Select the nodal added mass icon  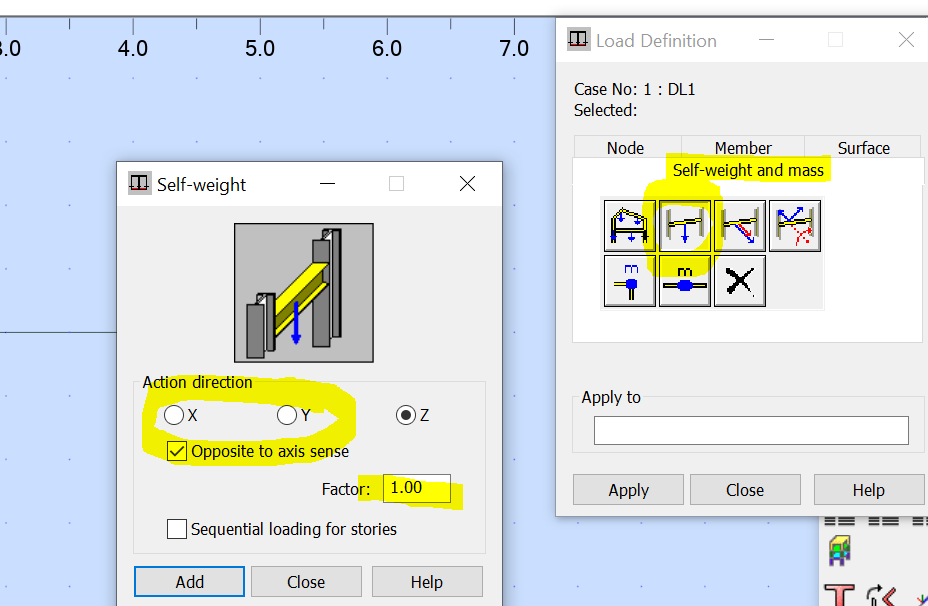click(629, 281)
